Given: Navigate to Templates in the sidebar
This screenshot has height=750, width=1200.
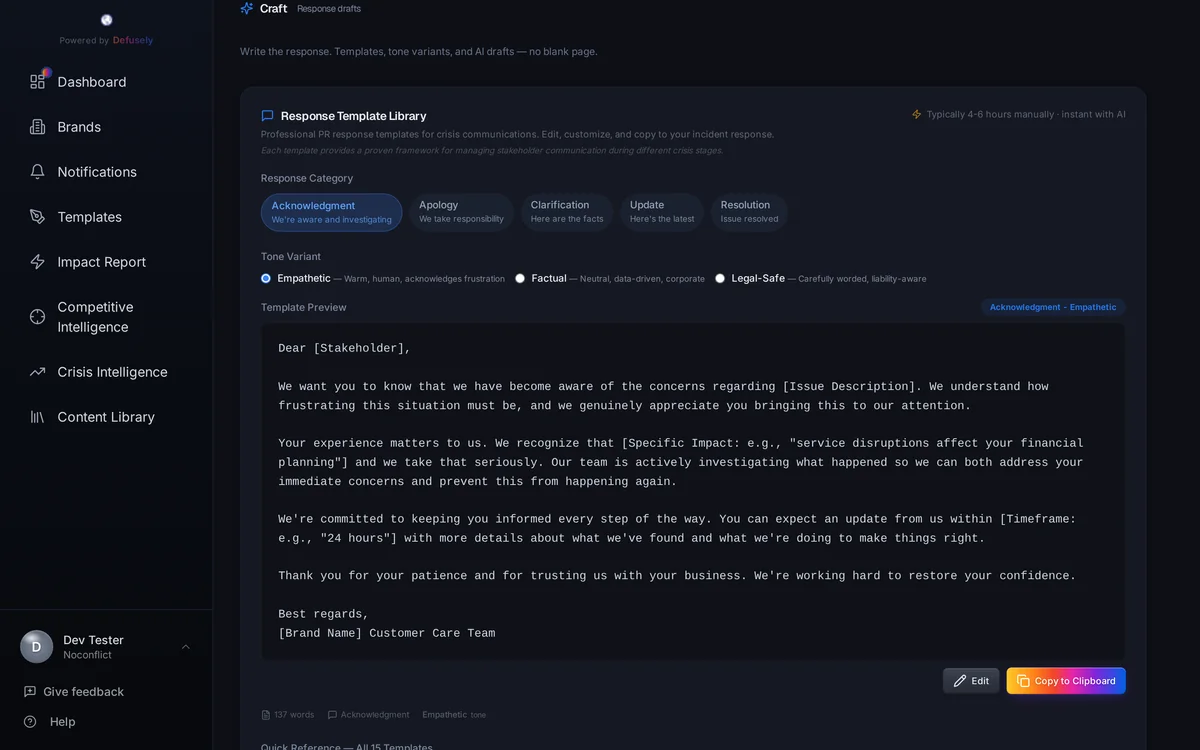Looking at the screenshot, I should (x=90, y=216).
